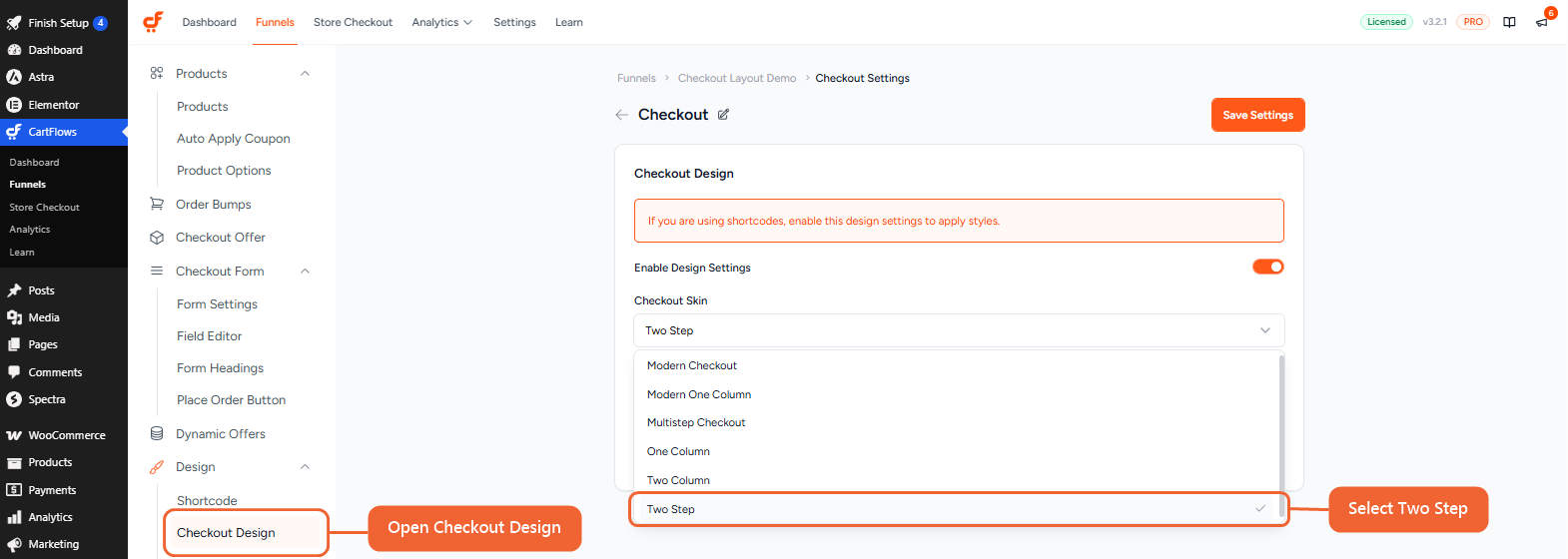Open Product Options settings

pos(224,171)
